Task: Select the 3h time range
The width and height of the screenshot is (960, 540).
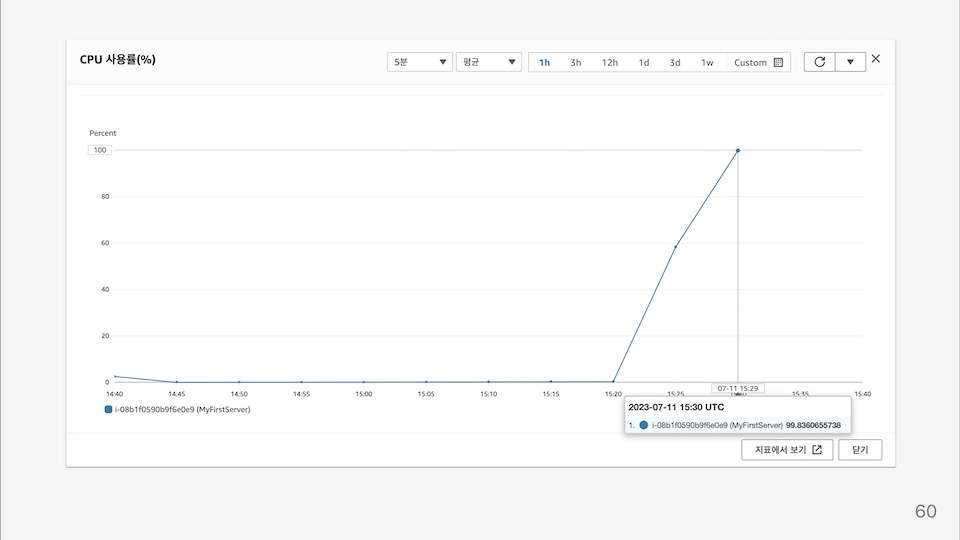Action: 576,62
